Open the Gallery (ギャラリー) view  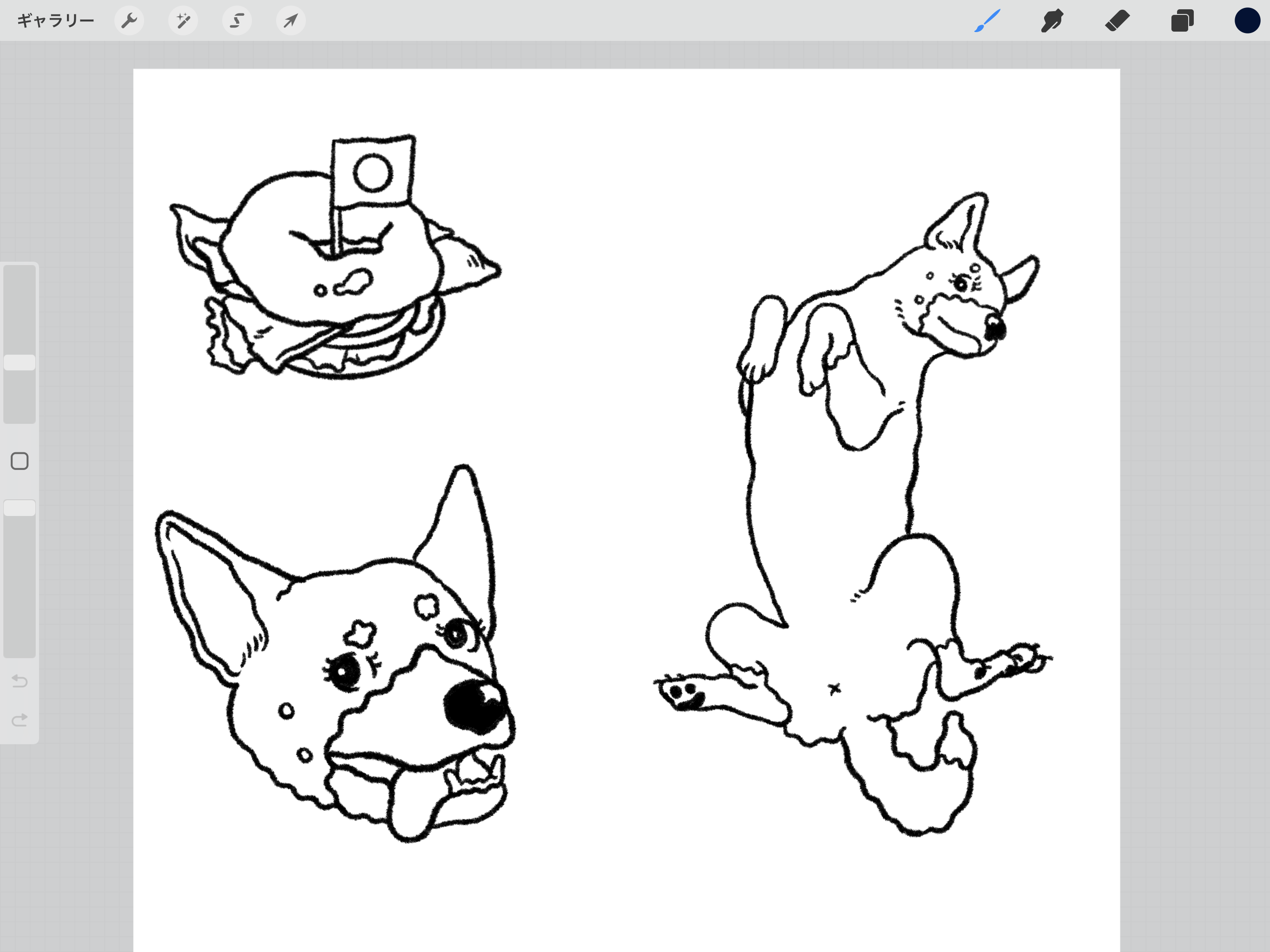[55, 21]
